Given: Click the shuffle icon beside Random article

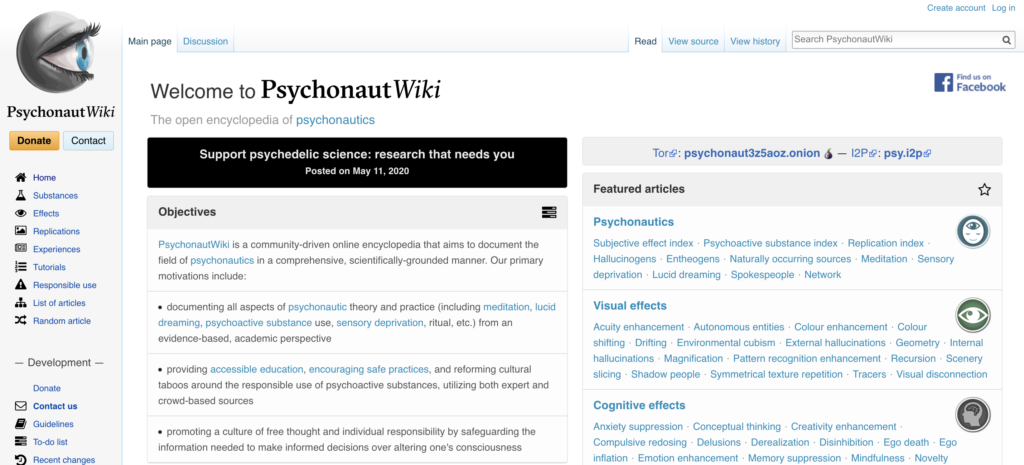Looking at the screenshot, I should [x=21, y=321].
